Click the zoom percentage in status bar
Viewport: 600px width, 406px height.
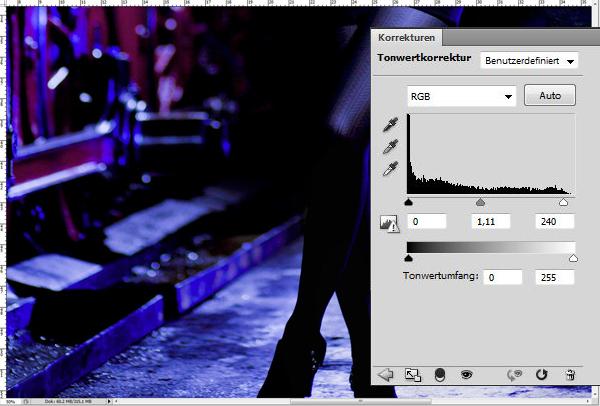click(10, 402)
